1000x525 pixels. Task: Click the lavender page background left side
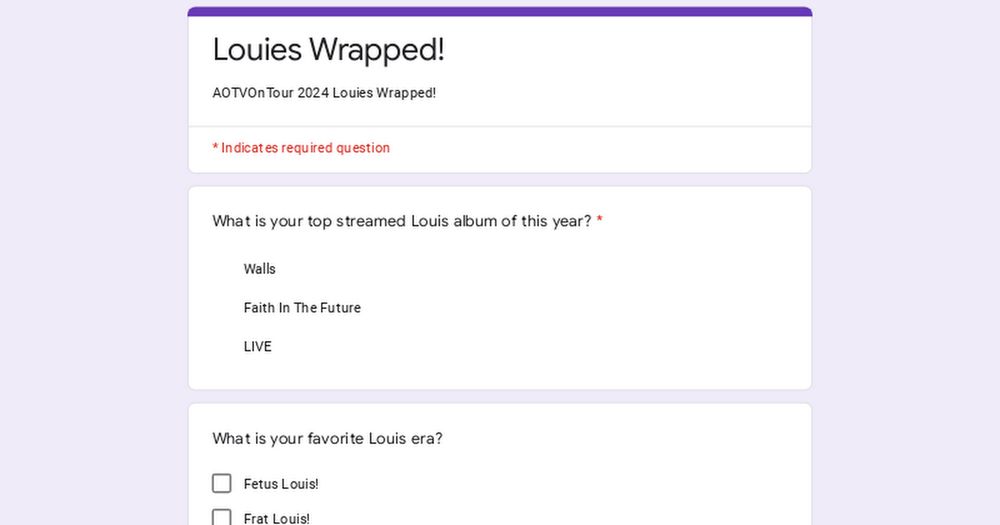point(90,260)
